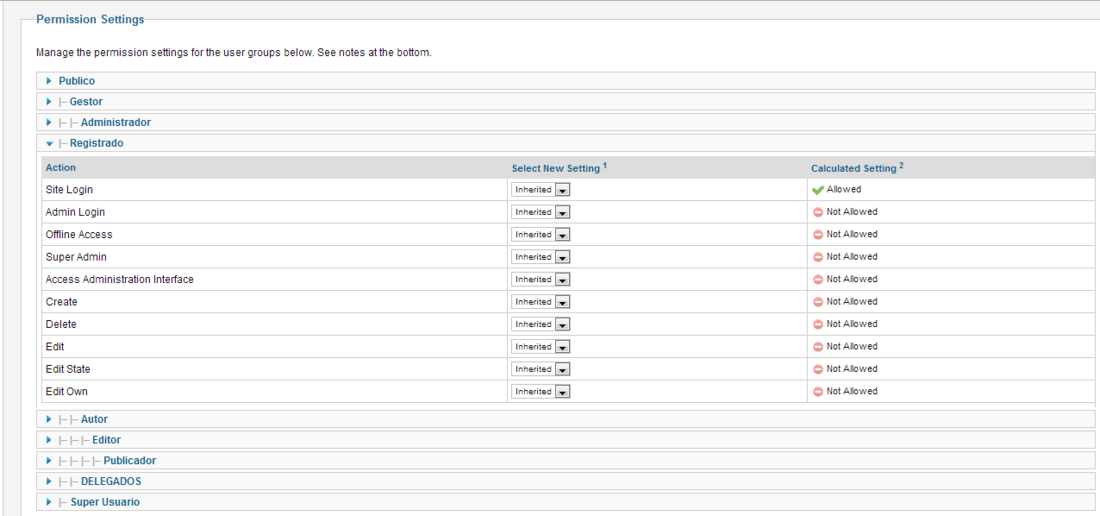Click the Offline Access action label
Viewport: 1100px width, 516px height.
79,235
